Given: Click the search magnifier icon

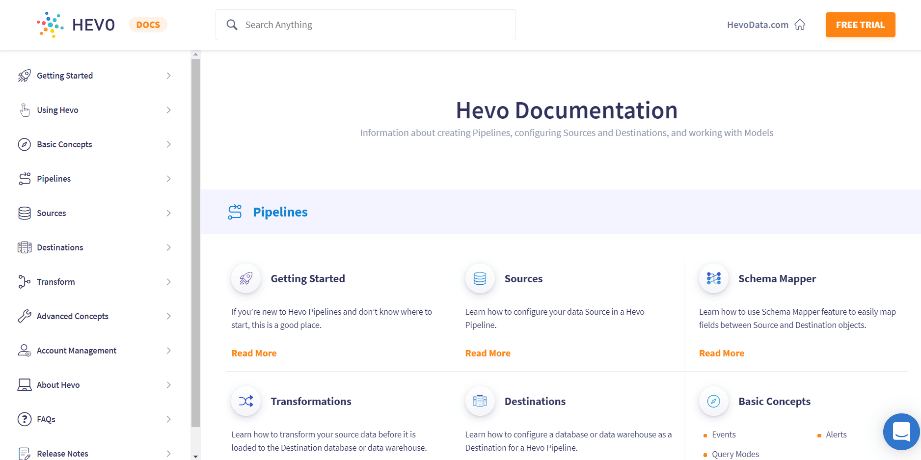Looking at the screenshot, I should point(232,25).
